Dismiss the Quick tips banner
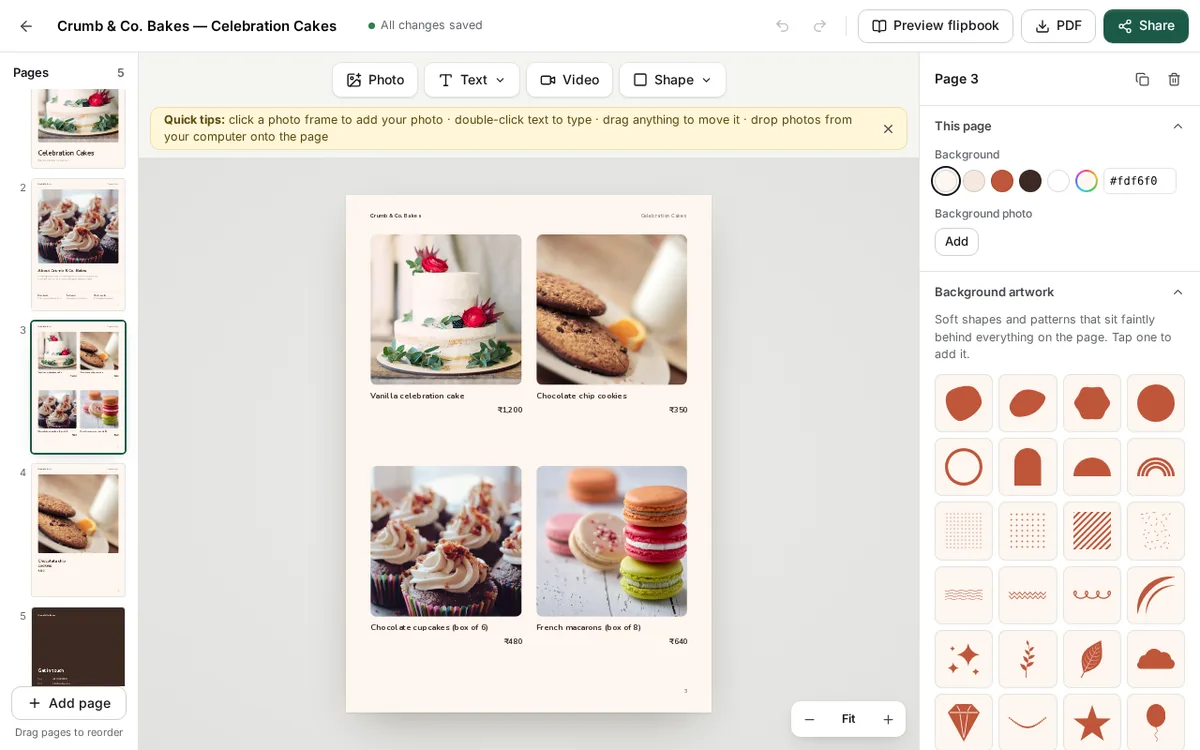Screen dimensions: 1200x750 [888, 129]
